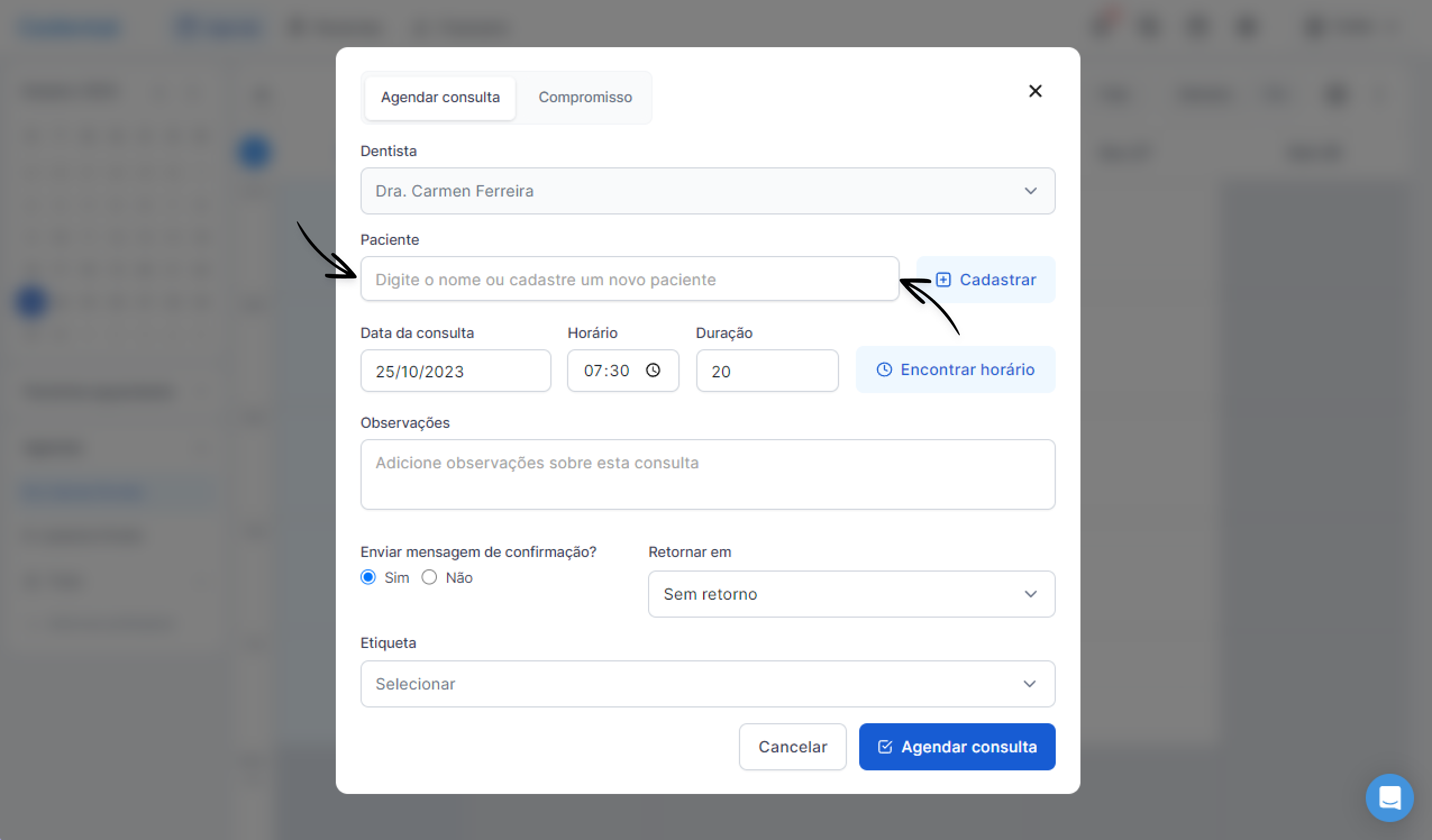The image size is (1432, 840).
Task: Click the clock icon in Horário field
Action: (x=653, y=371)
